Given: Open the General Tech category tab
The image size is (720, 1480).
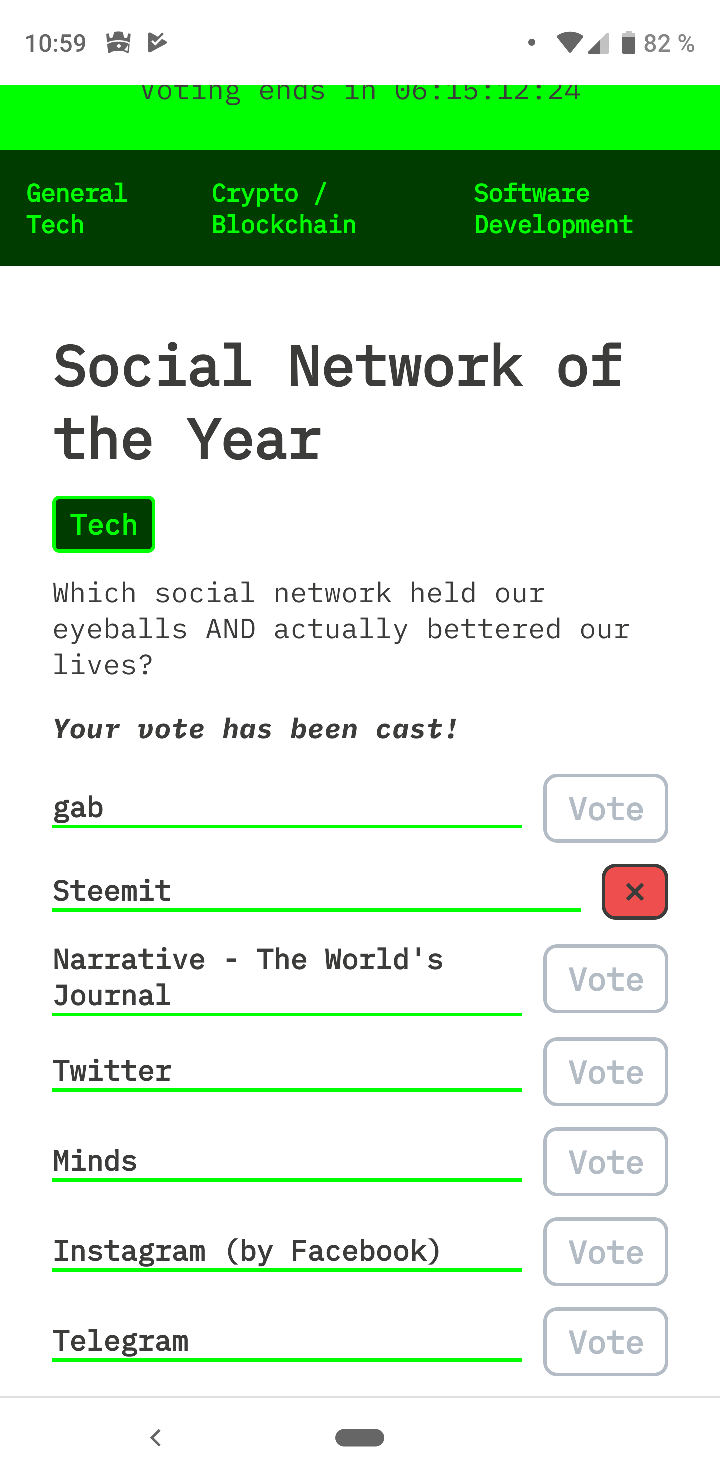Looking at the screenshot, I should pos(76,208).
